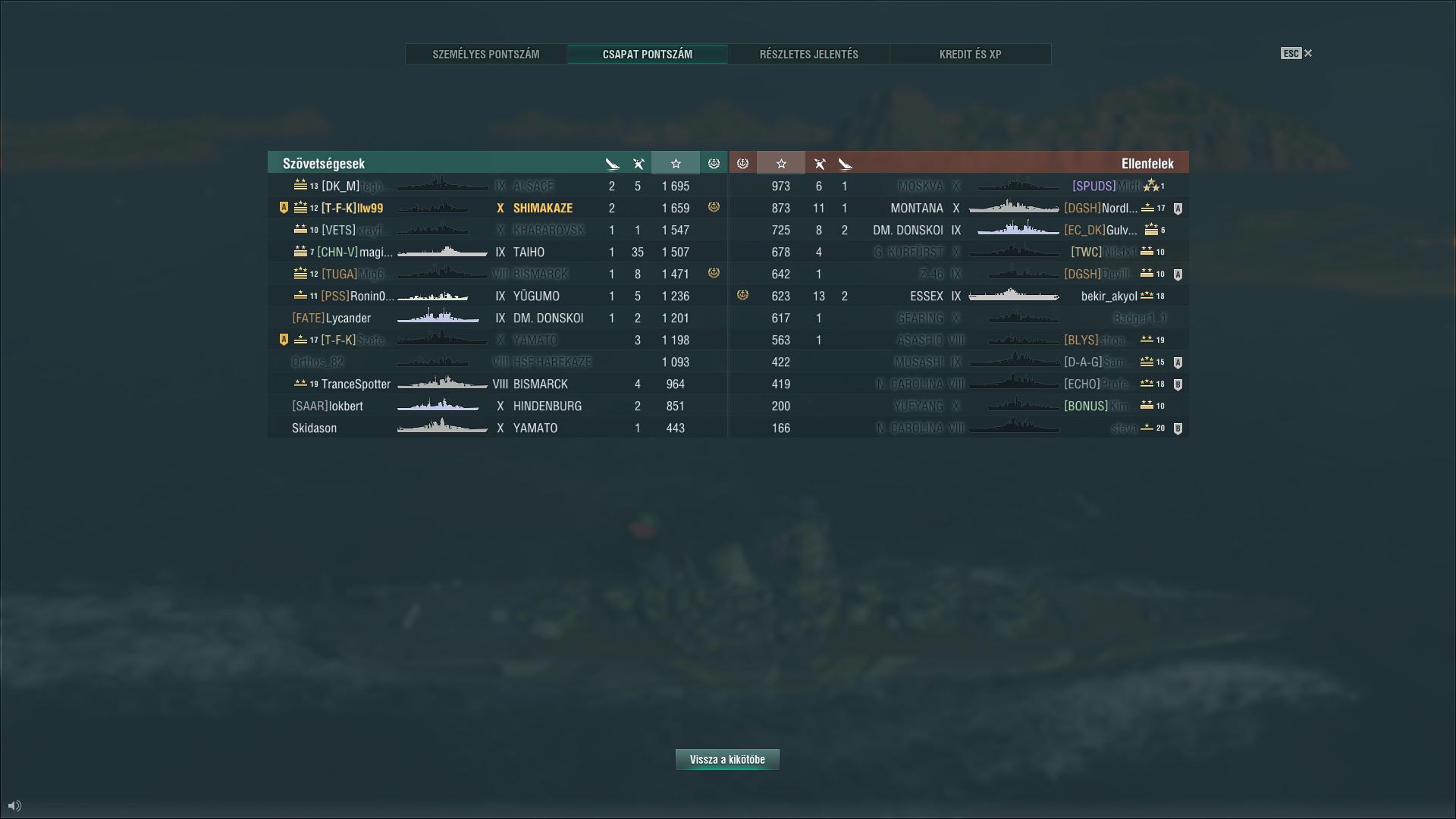Click Vissza a kikötőbe button

pos(727,760)
